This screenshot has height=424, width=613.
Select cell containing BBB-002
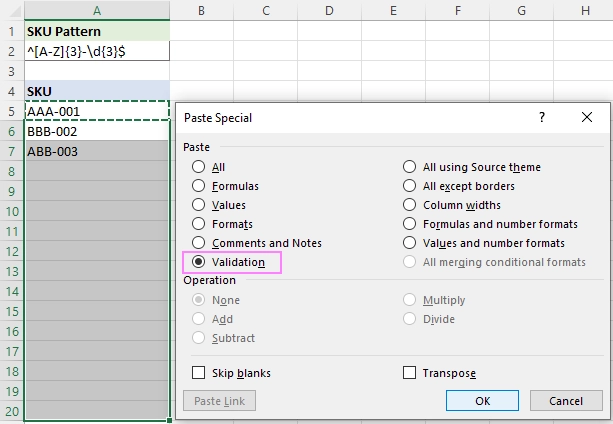click(97, 131)
